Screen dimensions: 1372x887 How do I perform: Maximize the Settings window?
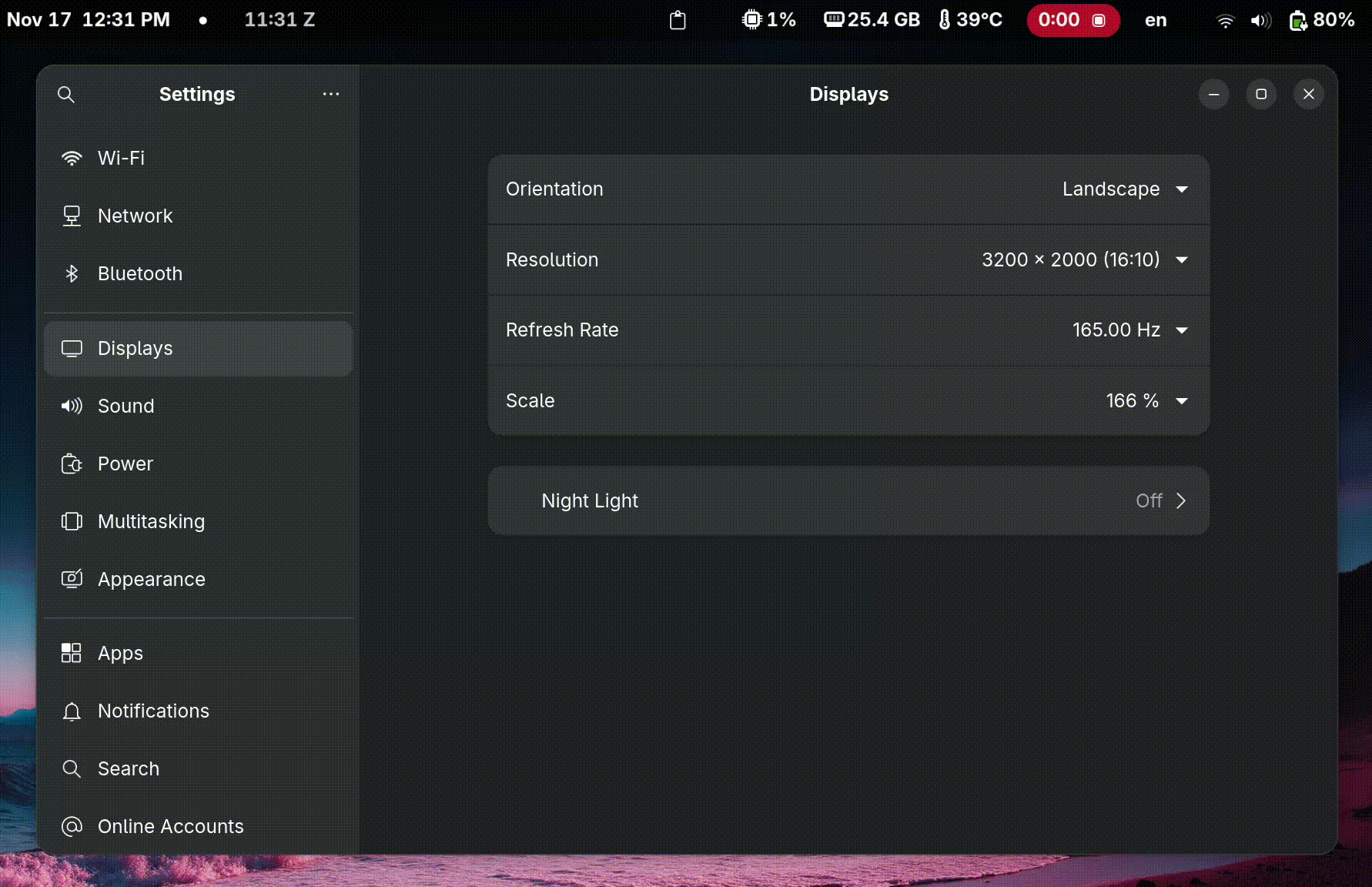[1261, 95]
